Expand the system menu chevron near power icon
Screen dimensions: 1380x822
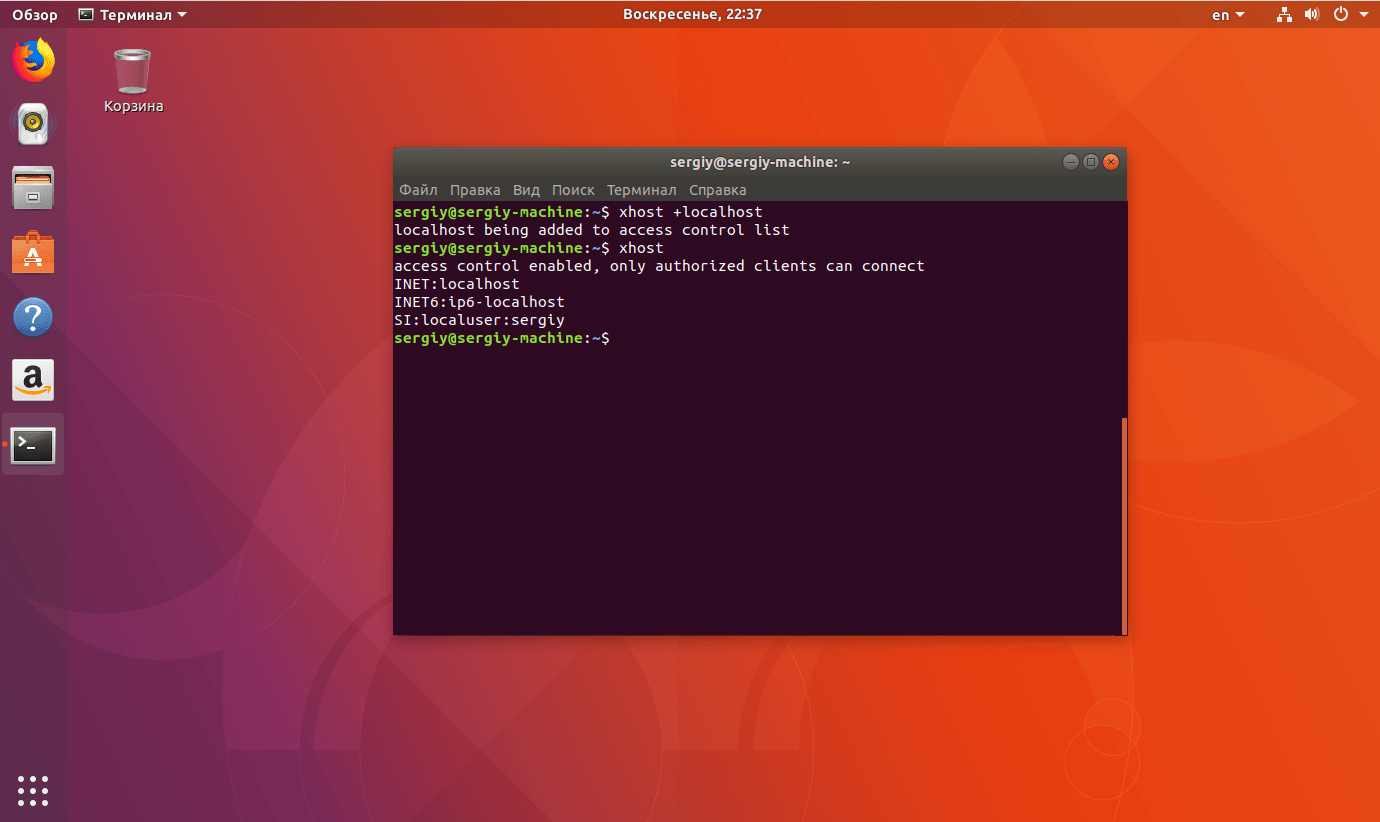pos(1362,14)
